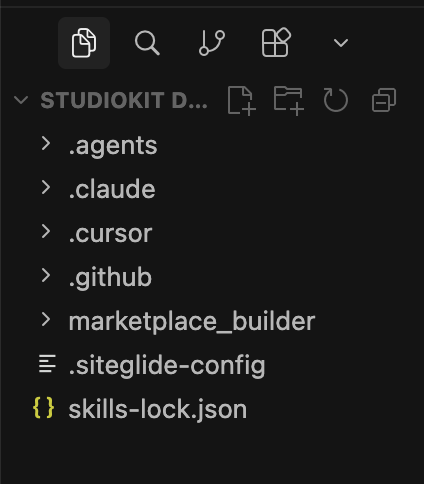Open the Explorer files view
Screen dimensions: 424x484
pos(84,43)
